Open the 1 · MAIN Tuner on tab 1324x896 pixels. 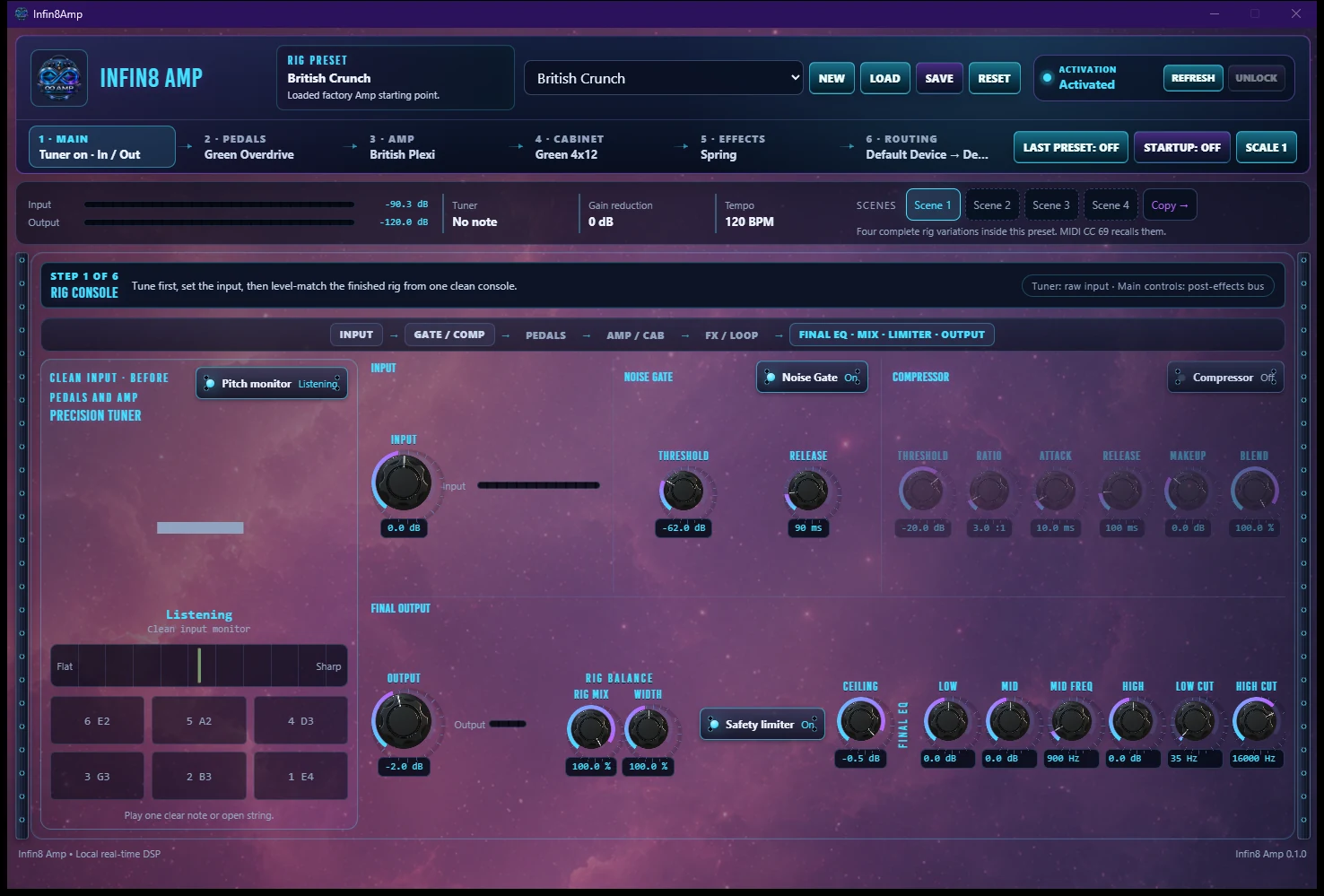[101, 147]
